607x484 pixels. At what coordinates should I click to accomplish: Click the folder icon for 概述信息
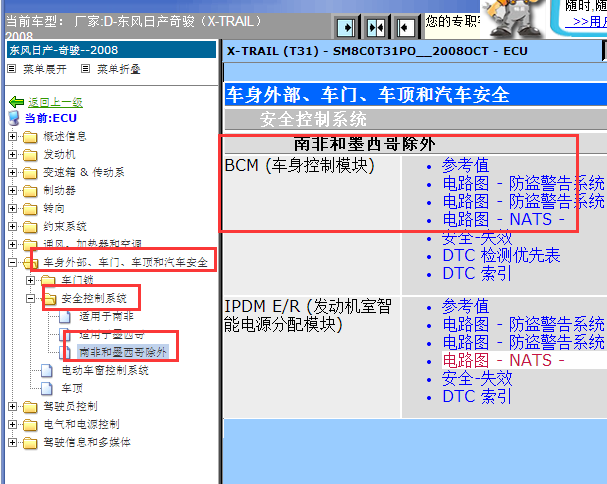[30, 137]
